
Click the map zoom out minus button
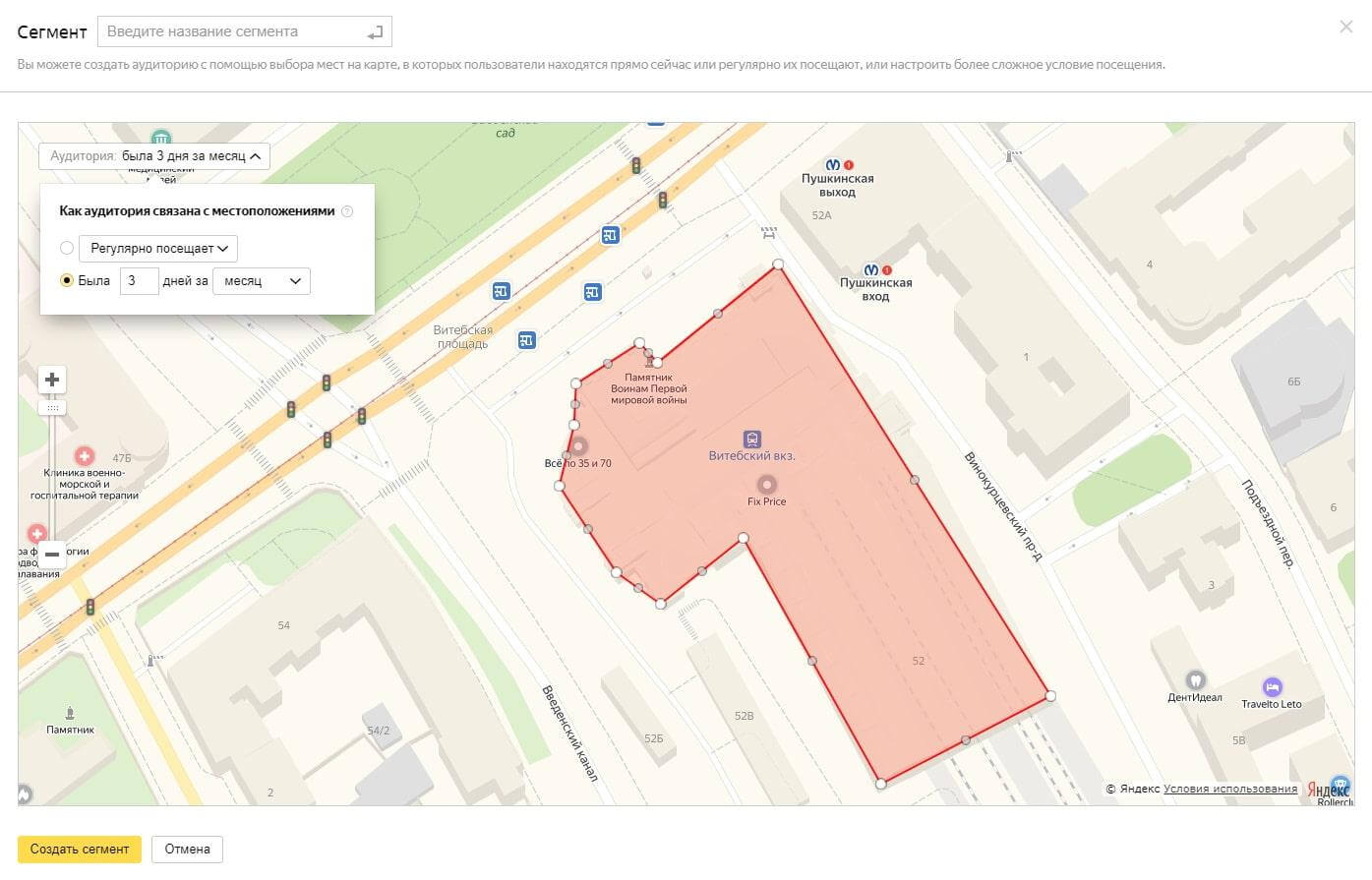[52, 554]
